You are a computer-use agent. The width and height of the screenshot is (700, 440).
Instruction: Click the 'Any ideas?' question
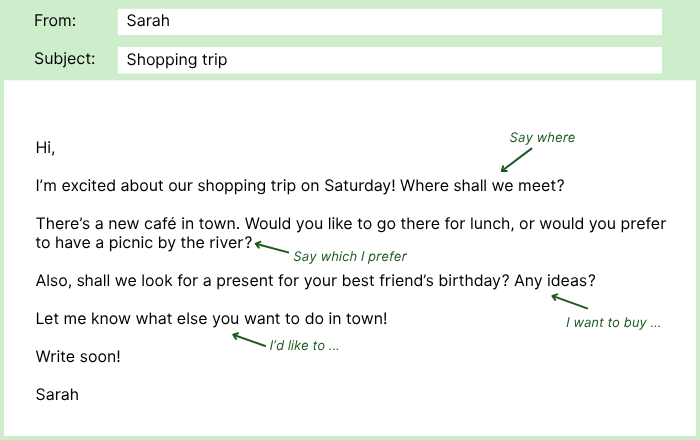[555, 281]
